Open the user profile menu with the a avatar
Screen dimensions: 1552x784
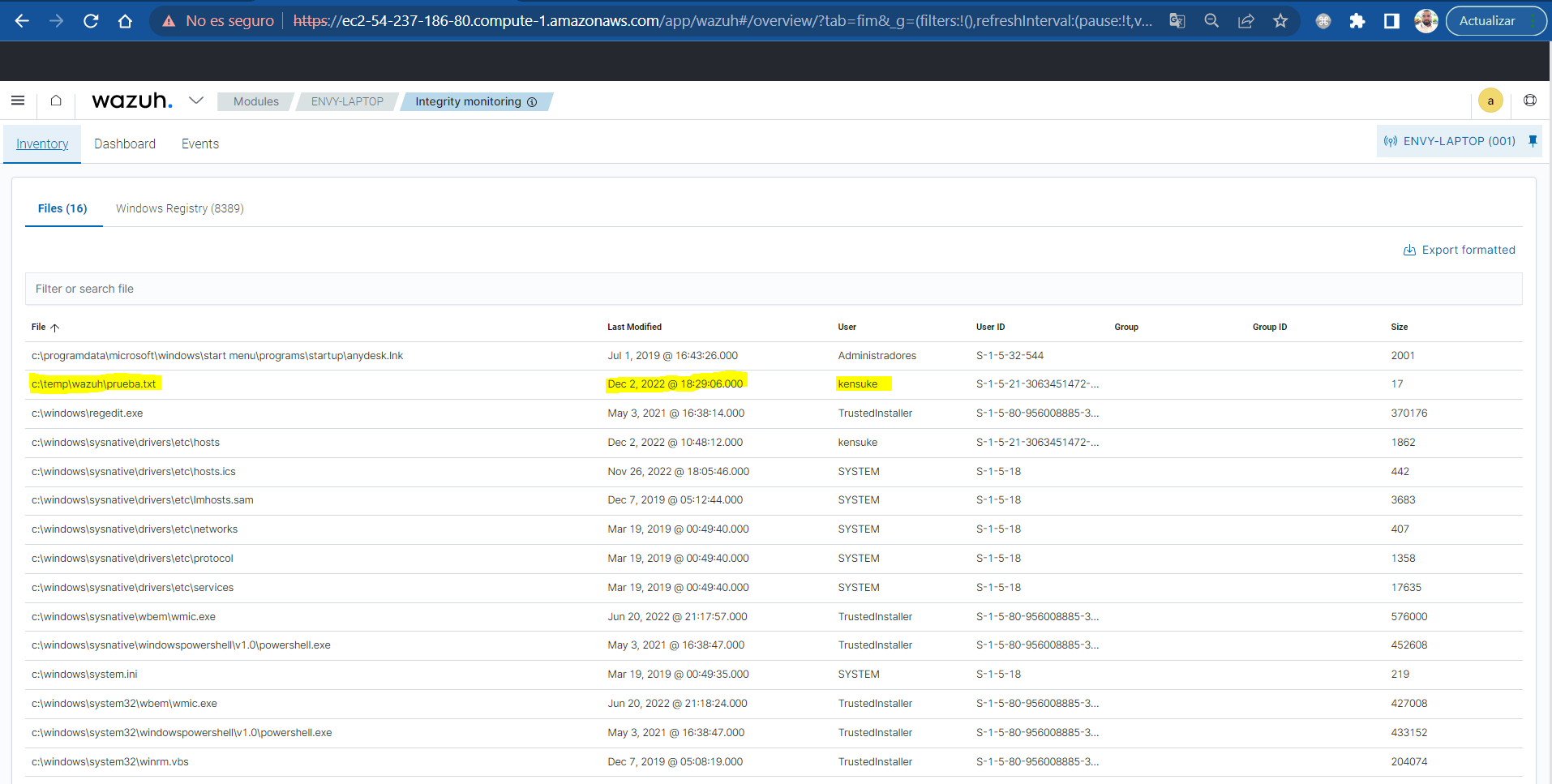tap(1490, 100)
